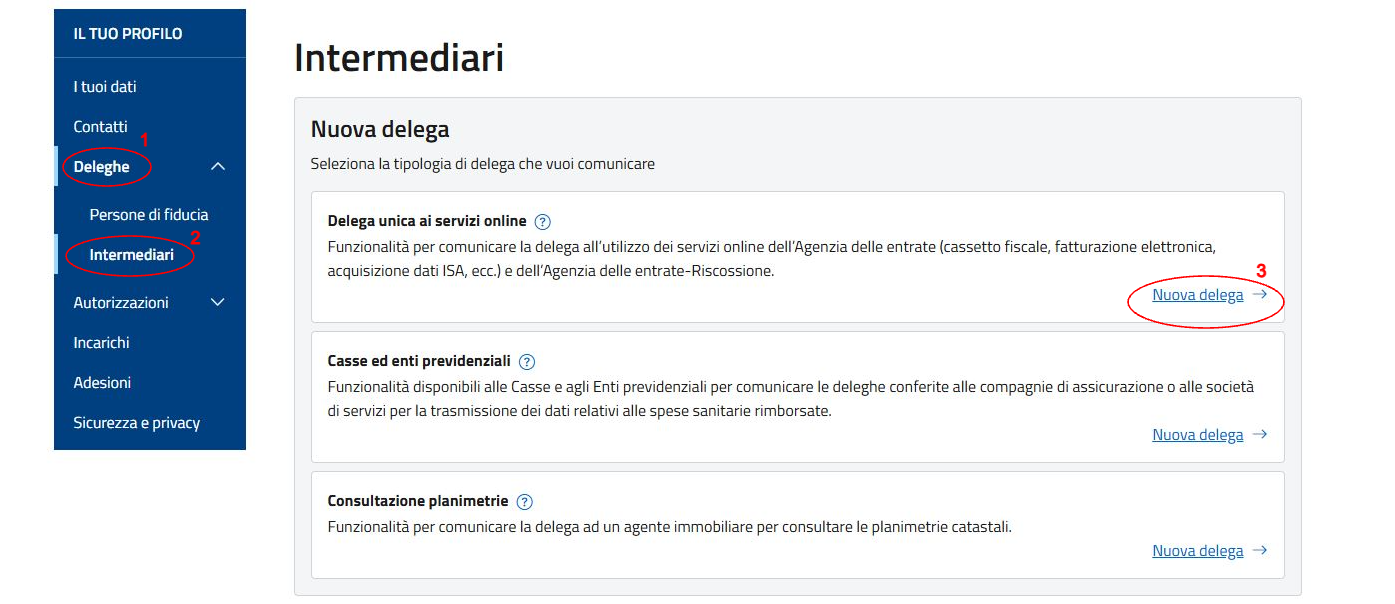Click 'Nuova delega' in the Consultazione planimetrie card
This screenshot has height=604, width=1395.
(1198, 550)
